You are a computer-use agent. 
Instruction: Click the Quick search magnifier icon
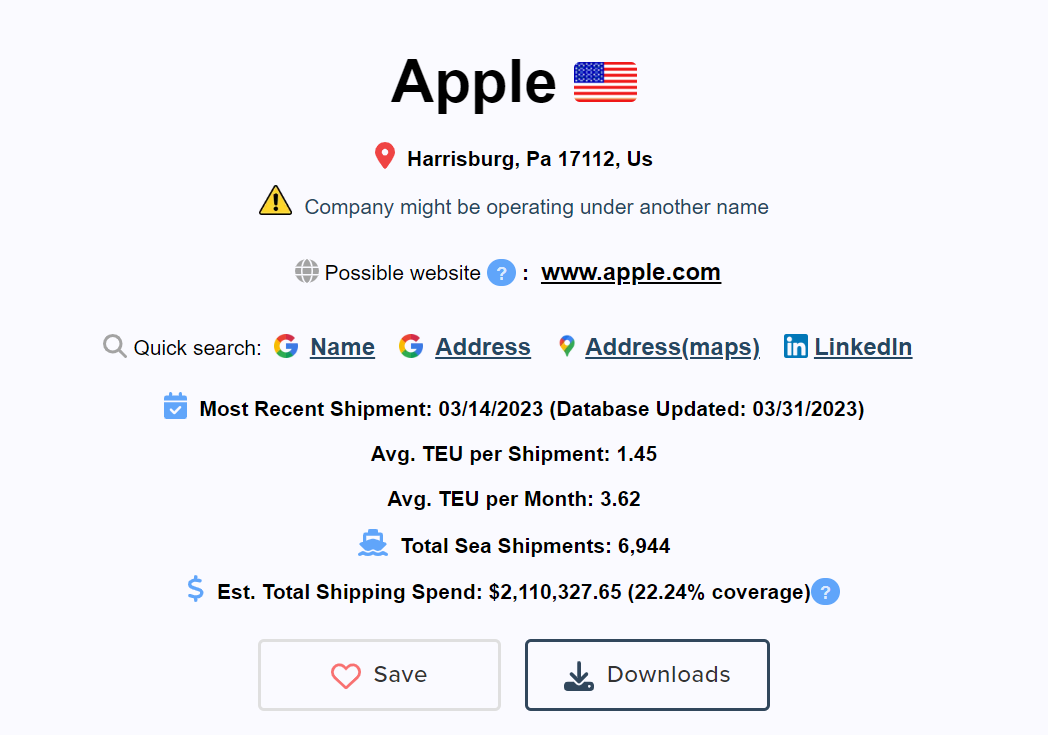(x=115, y=346)
